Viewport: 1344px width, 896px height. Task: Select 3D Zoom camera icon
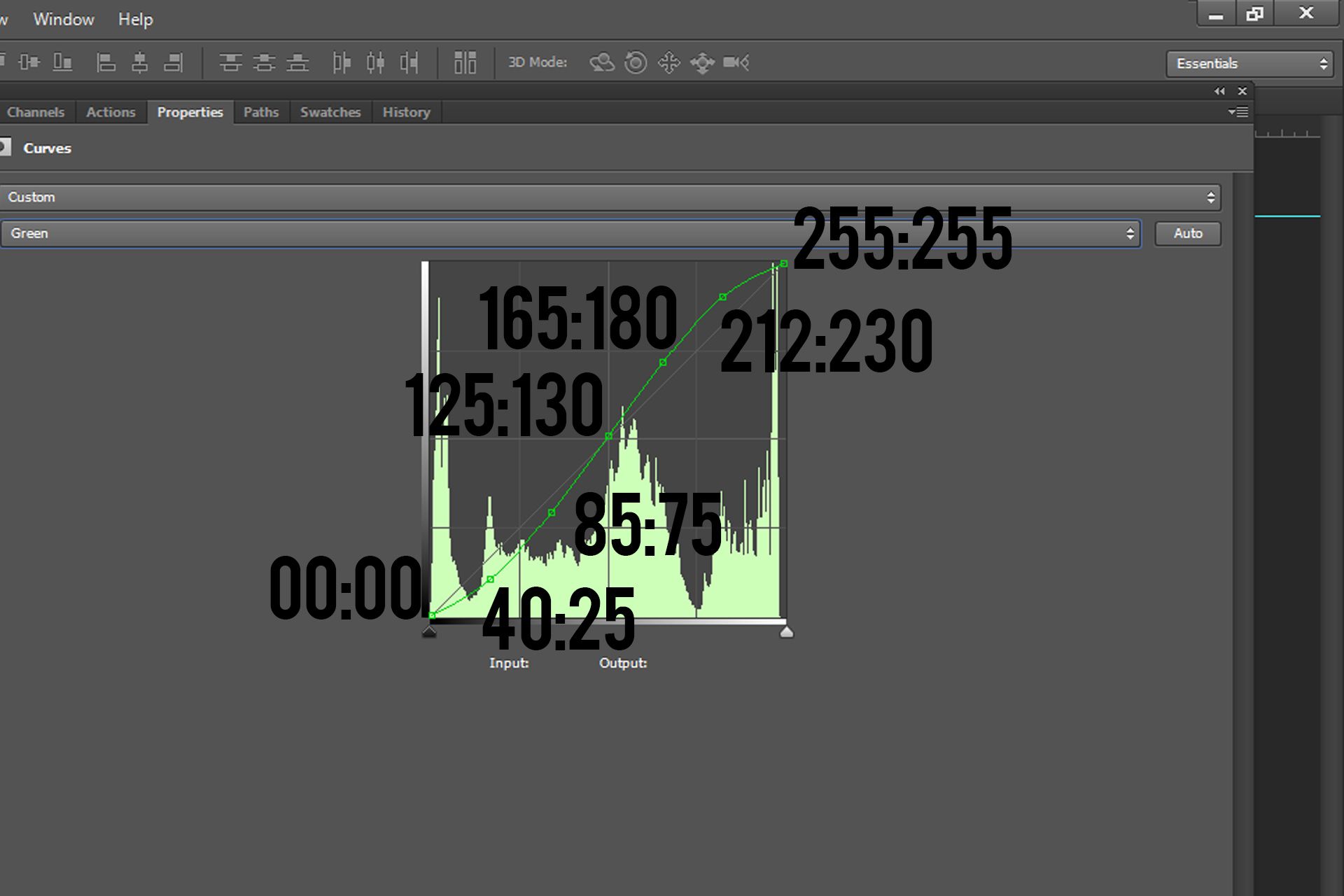point(736,63)
